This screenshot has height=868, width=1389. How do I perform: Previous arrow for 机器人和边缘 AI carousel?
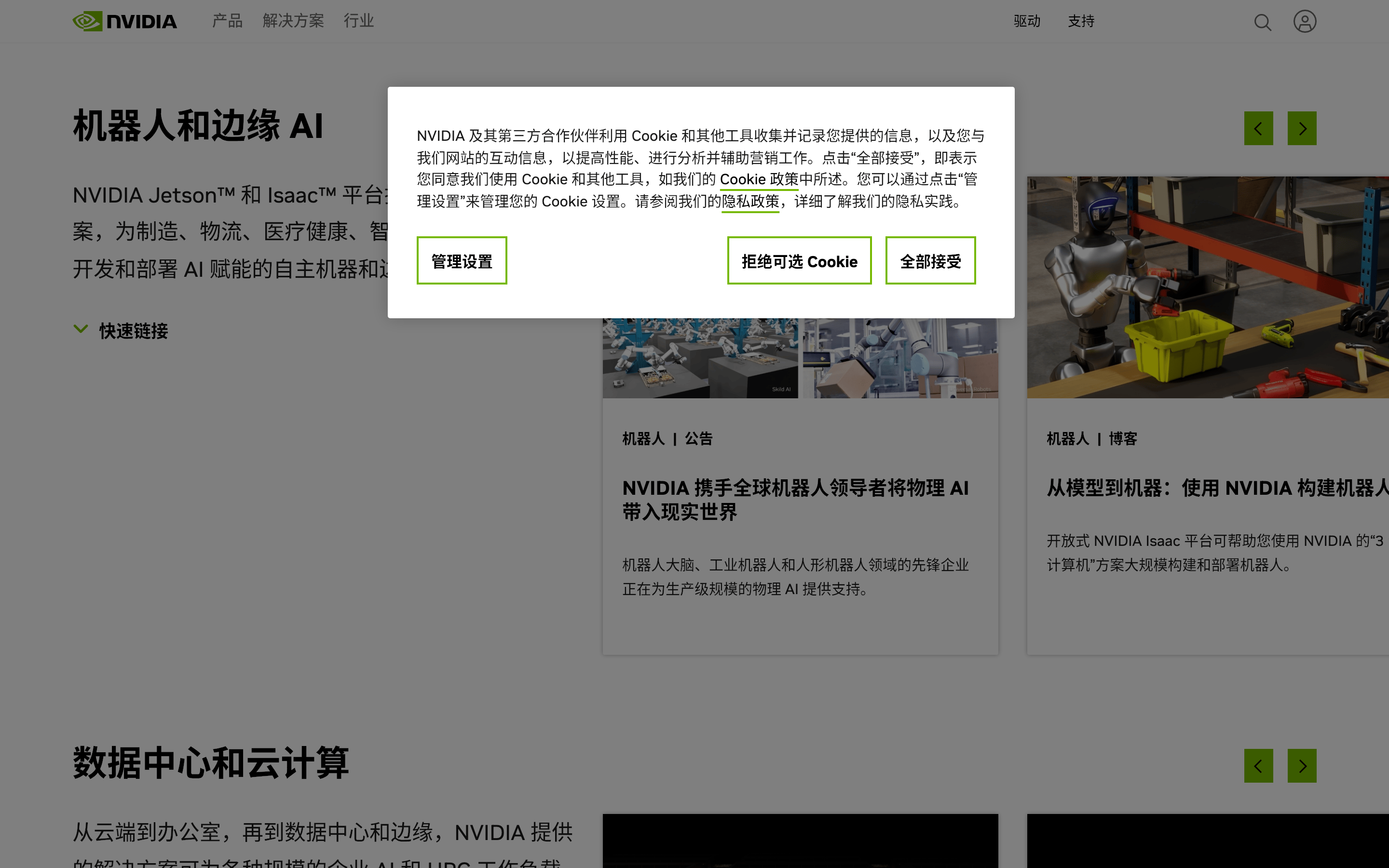(x=1258, y=128)
